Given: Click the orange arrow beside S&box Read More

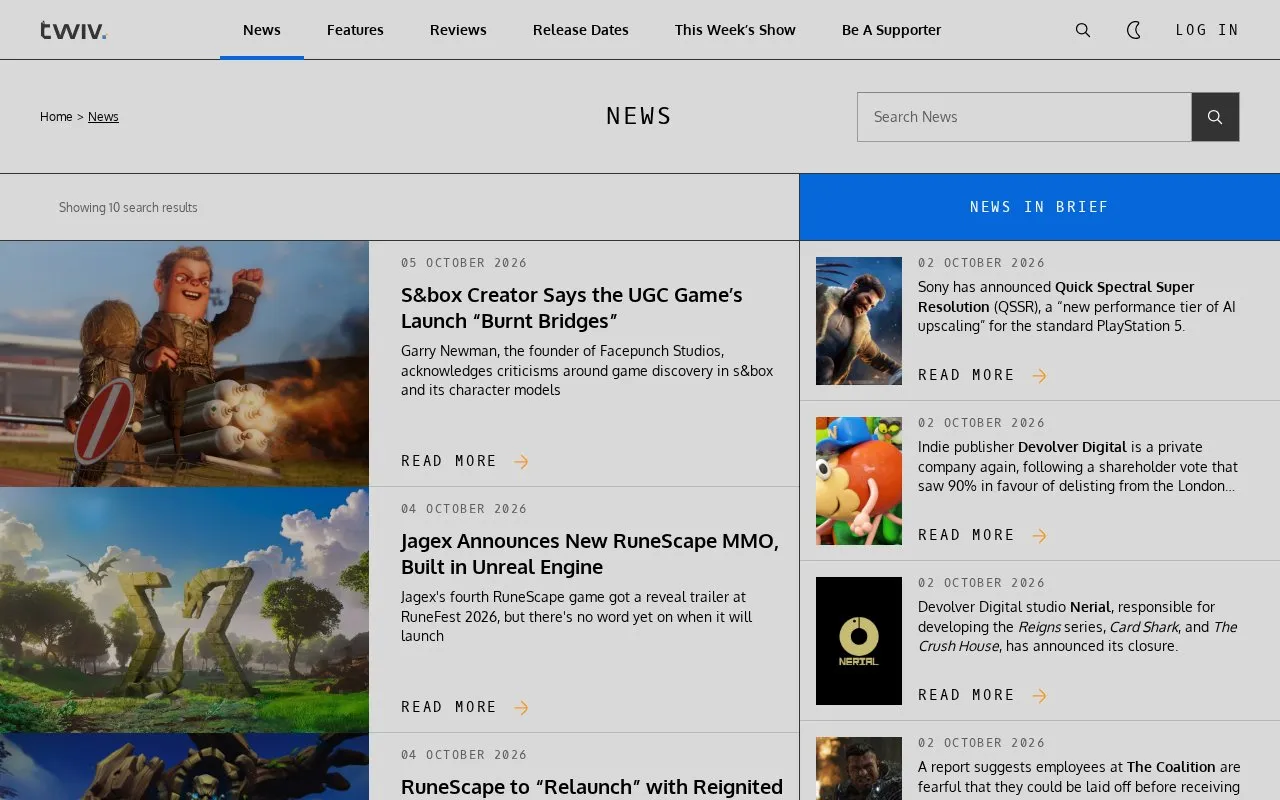Looking at the screenshot, I should pos(521,461).
